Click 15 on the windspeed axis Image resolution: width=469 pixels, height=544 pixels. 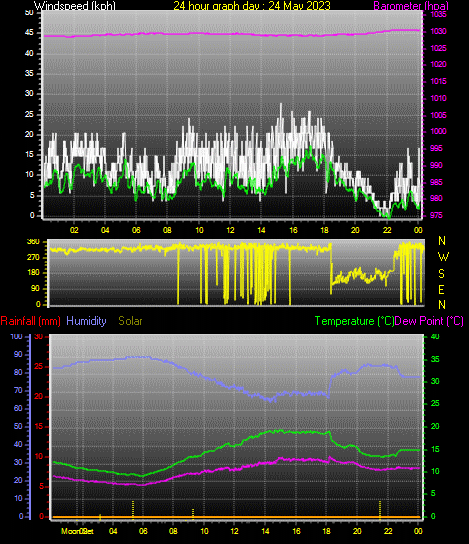pos(29,154)
